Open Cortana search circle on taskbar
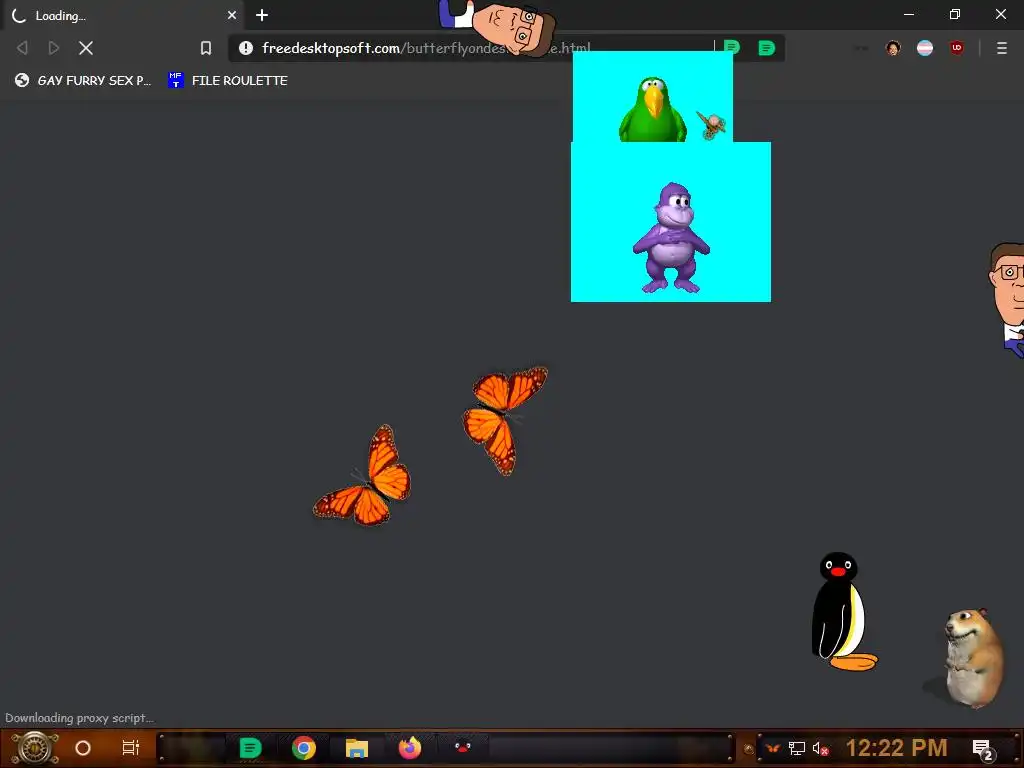1024x768 pixels. pyautogui.click(x=83, y=748)
